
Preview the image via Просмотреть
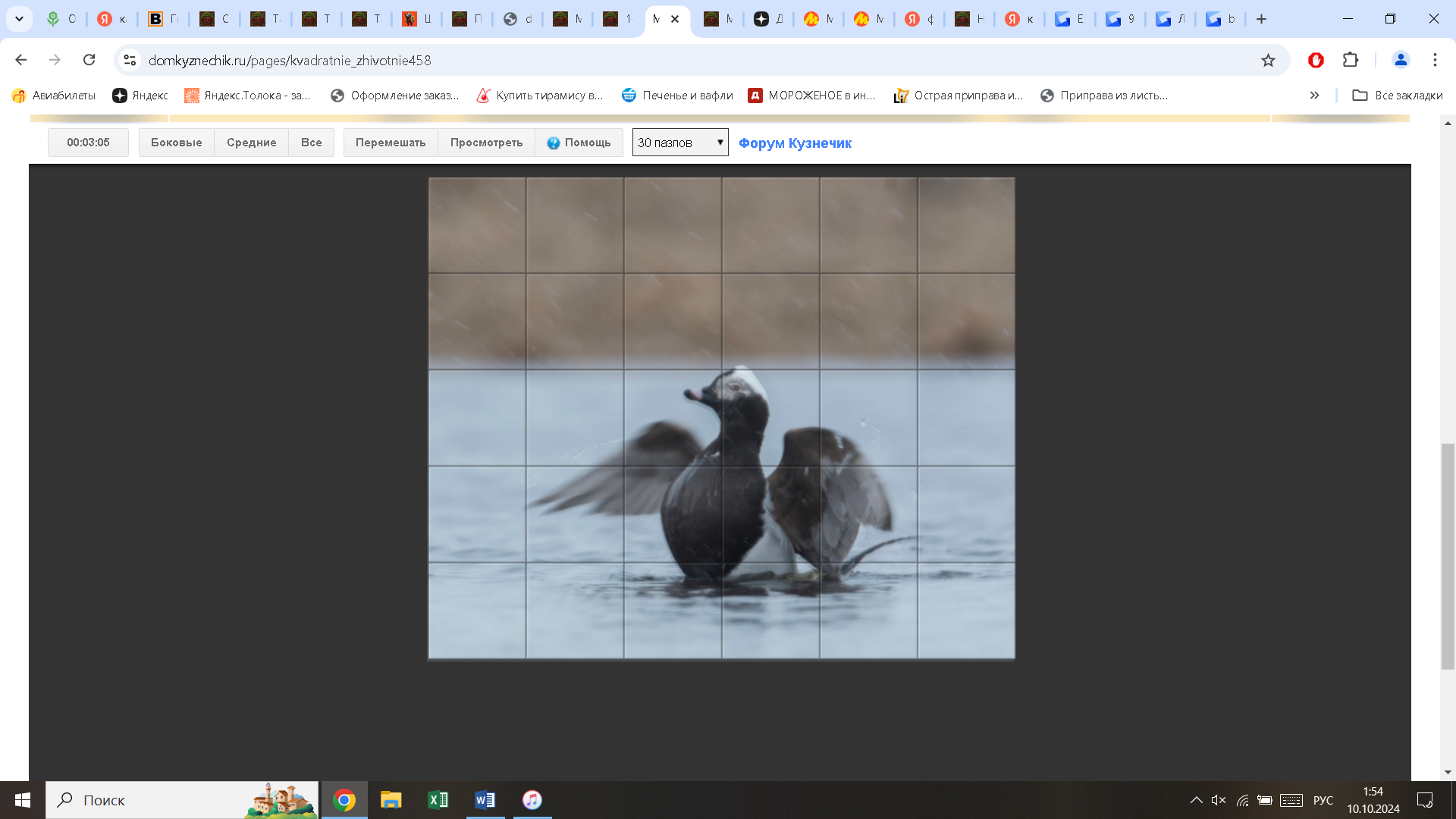click(x=486, y=143)
